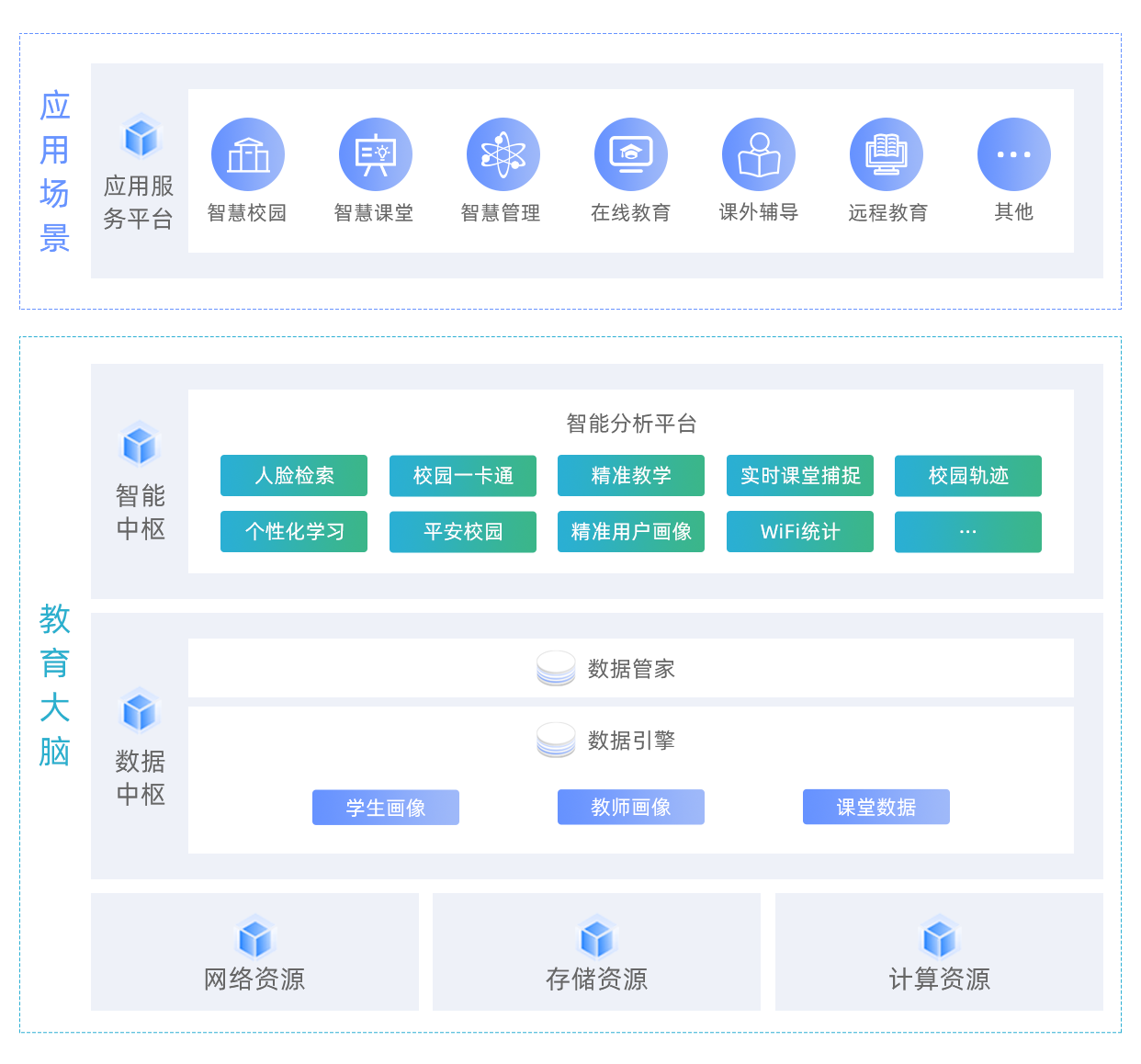Click the 智慧校园 campus building icon
Screen dimensions: 1141x1064
(x=247, y=154)
